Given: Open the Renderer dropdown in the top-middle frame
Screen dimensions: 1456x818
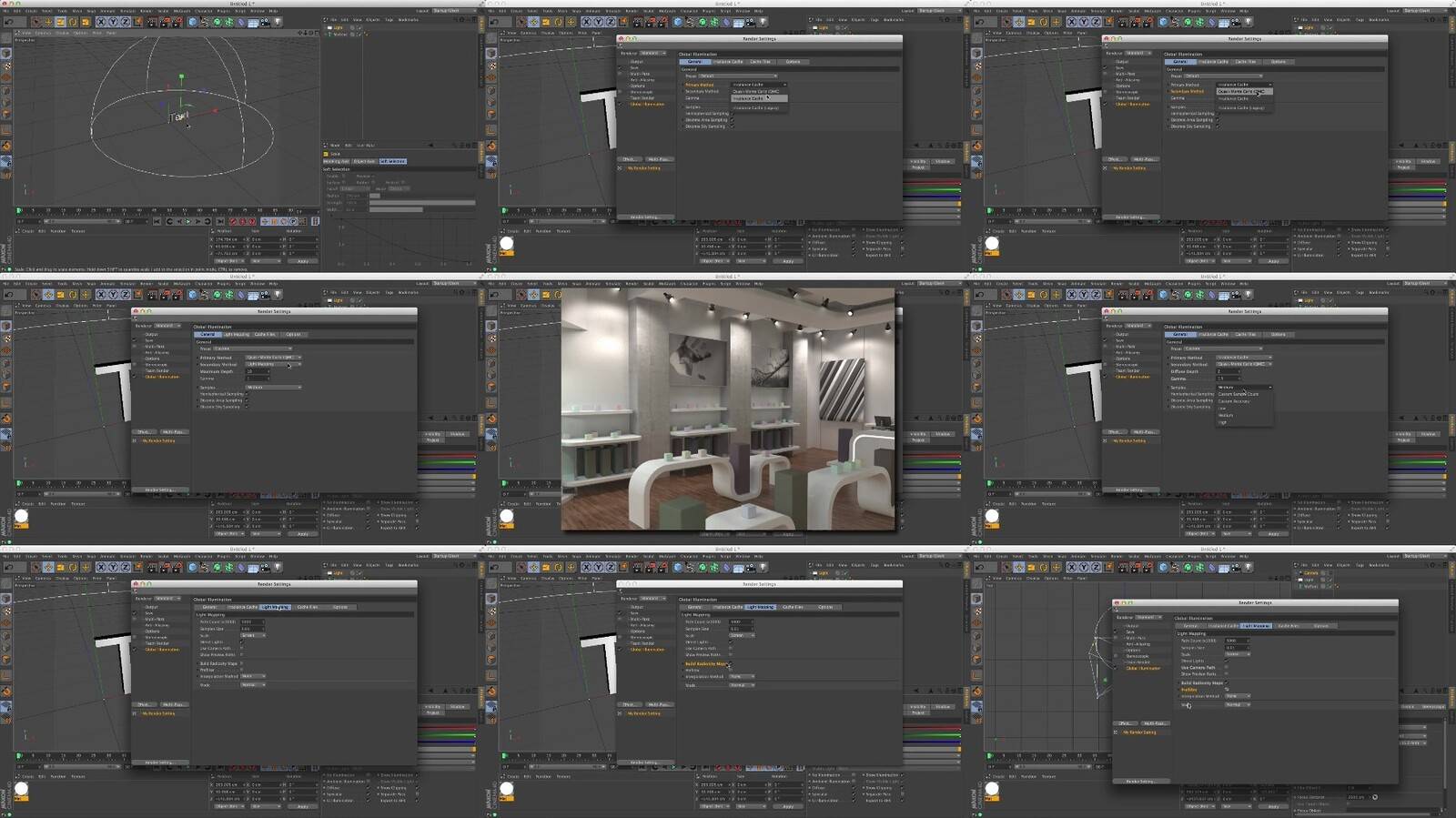Looking at the screenshot, I should click(652, 53).
